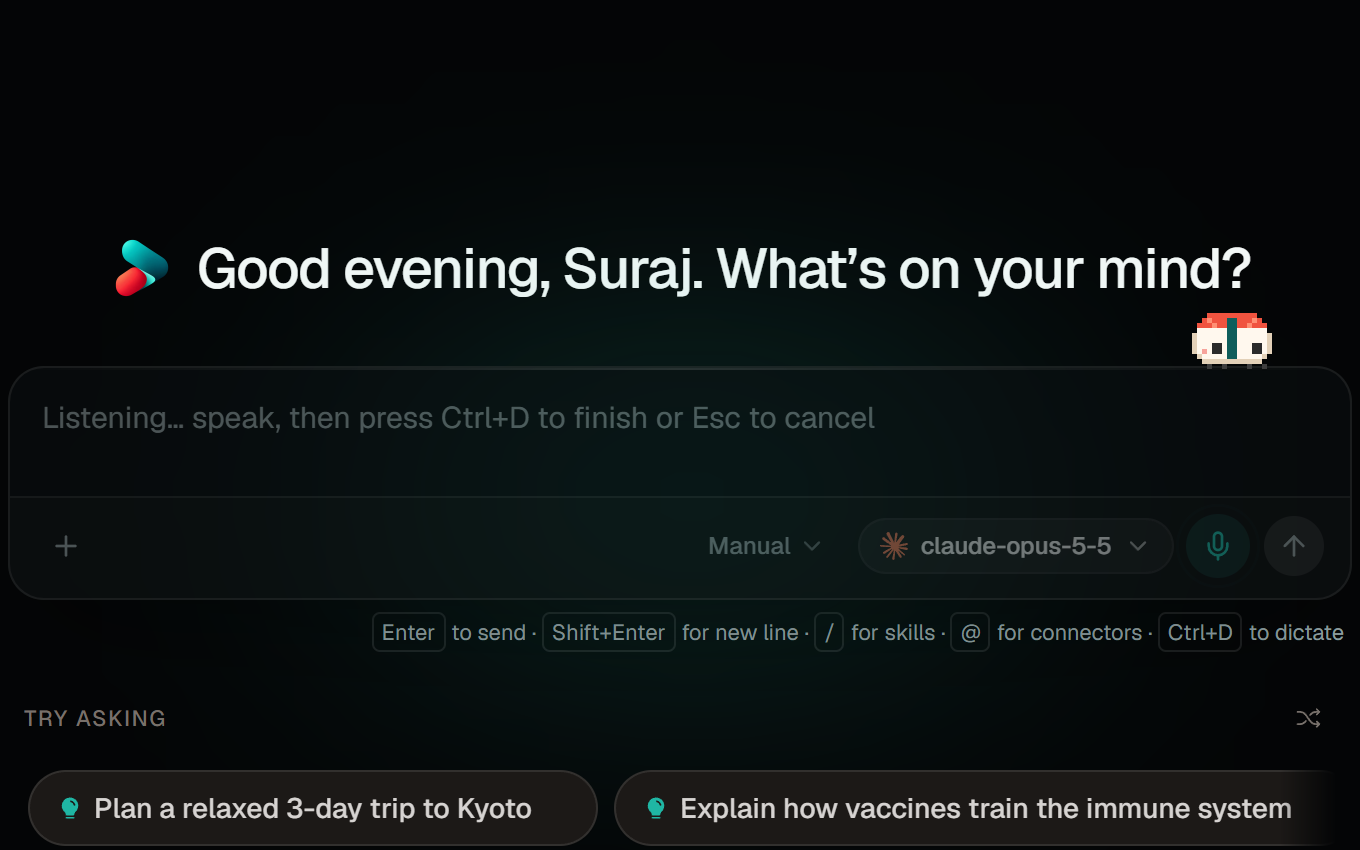Click the lightbulb icon on the Kyoto suggestion

pyautogui.click(x=70, y=808)
